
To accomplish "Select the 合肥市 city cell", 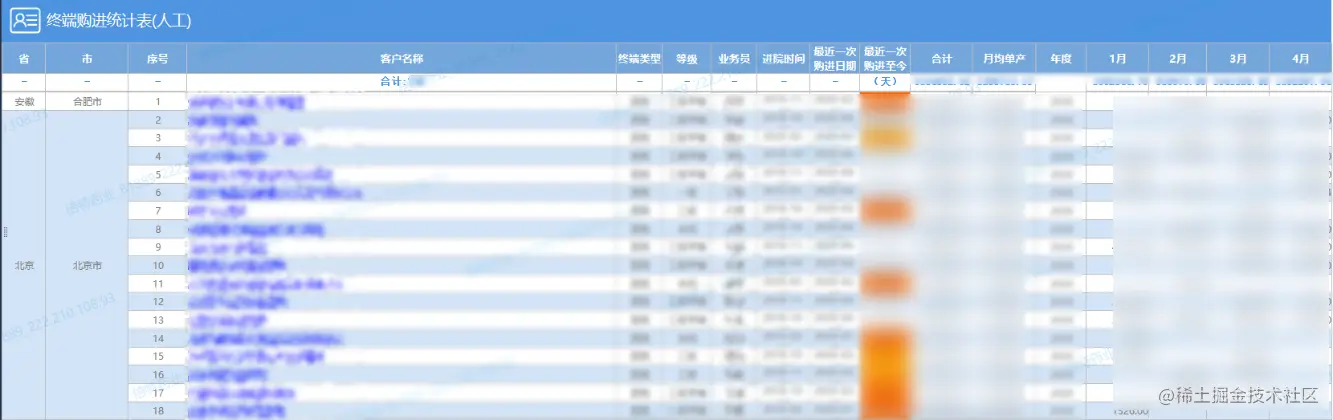I will coord(87,102).
